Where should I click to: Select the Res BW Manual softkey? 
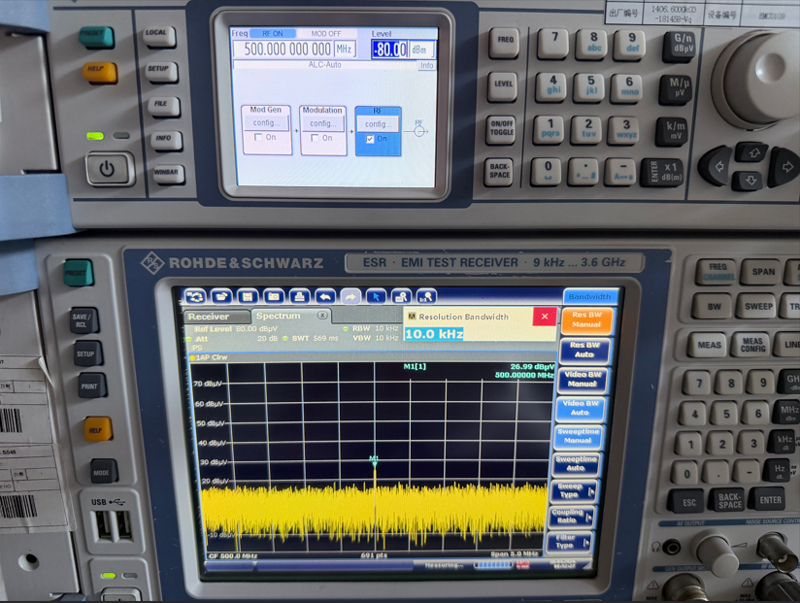click(587, 320)
